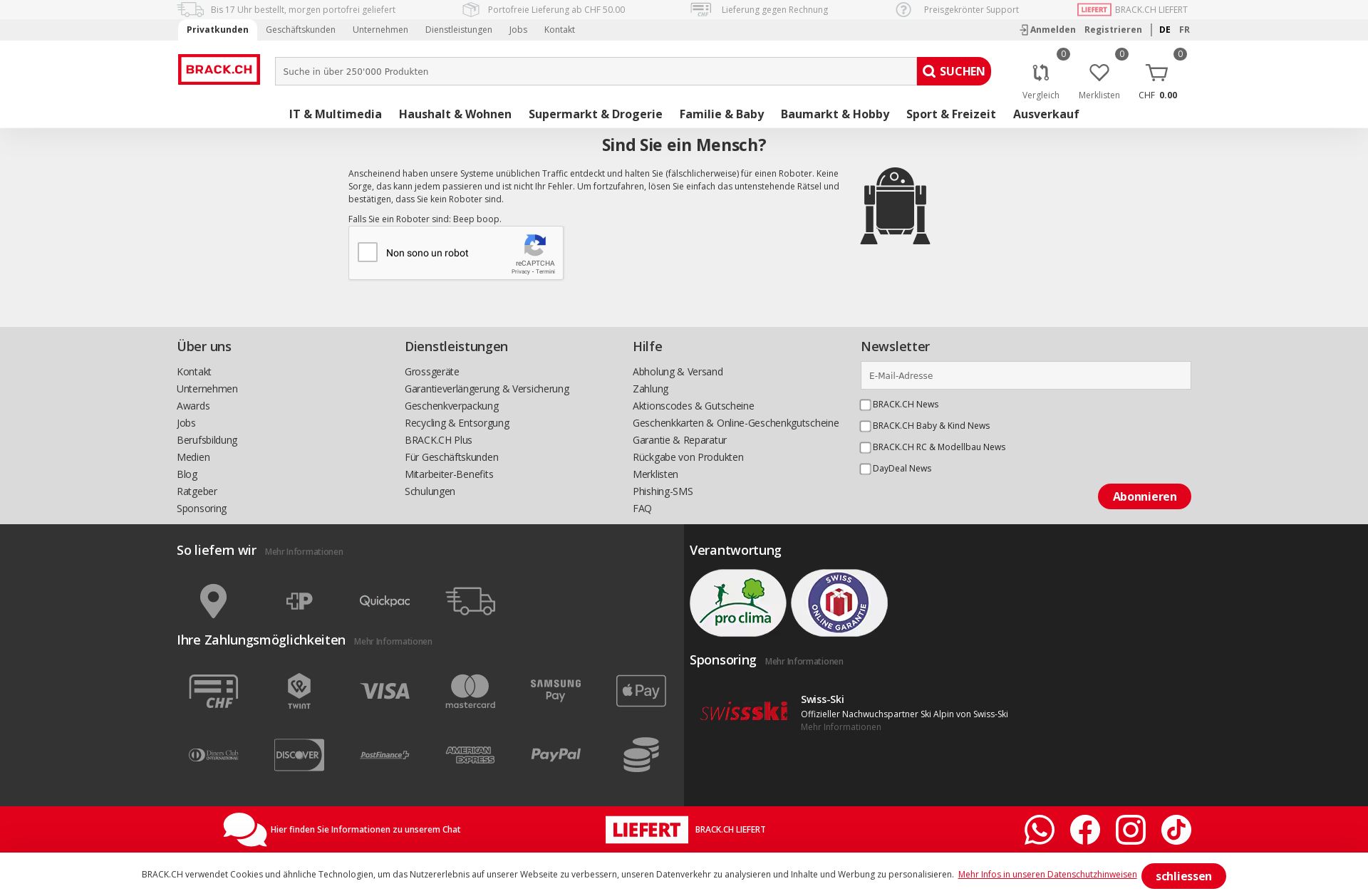Click the TWINT payment icon
This screenshot has height=896, width=1368.
(x=299, y=691)
